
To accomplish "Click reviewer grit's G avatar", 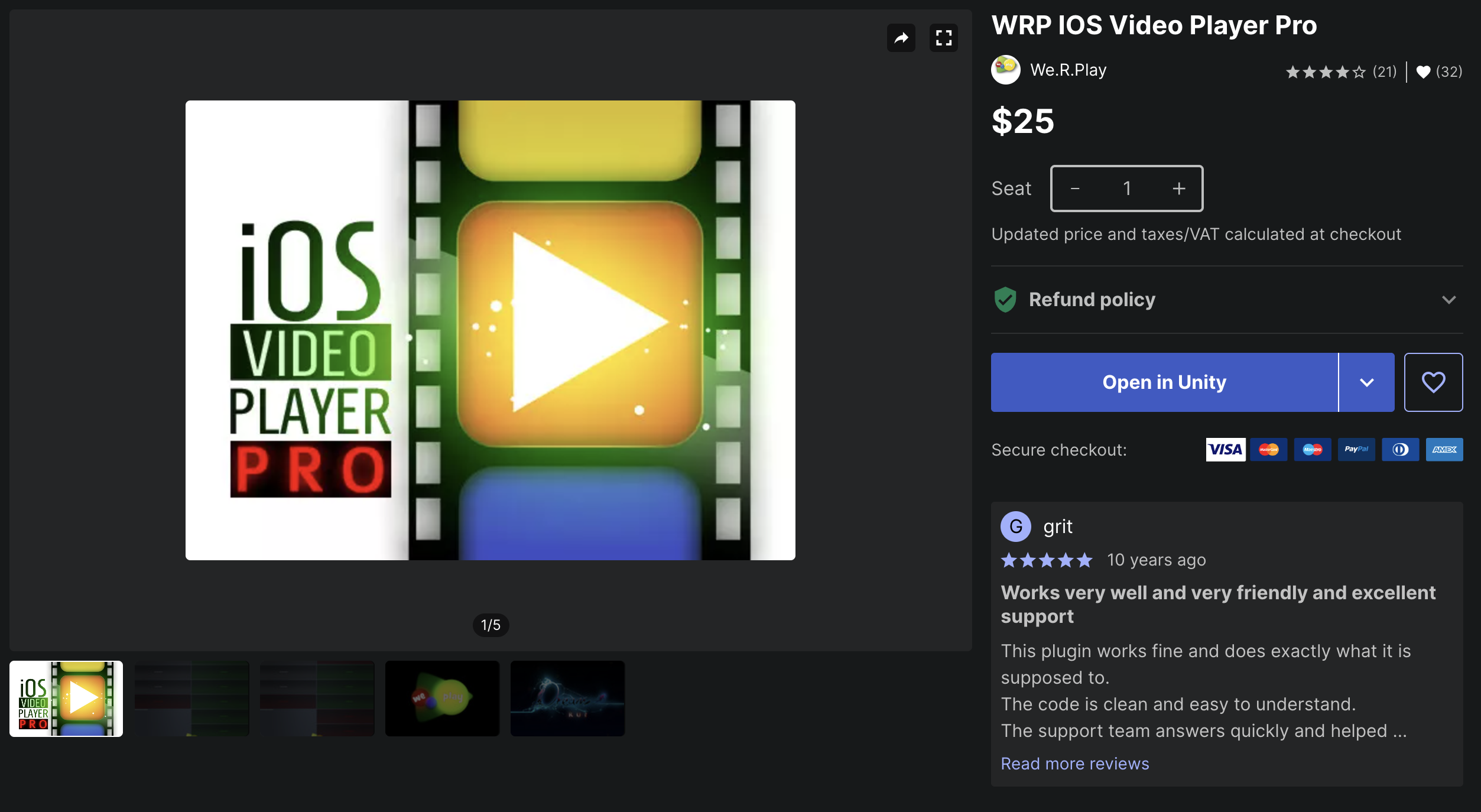I will [x=1015, y=527].
